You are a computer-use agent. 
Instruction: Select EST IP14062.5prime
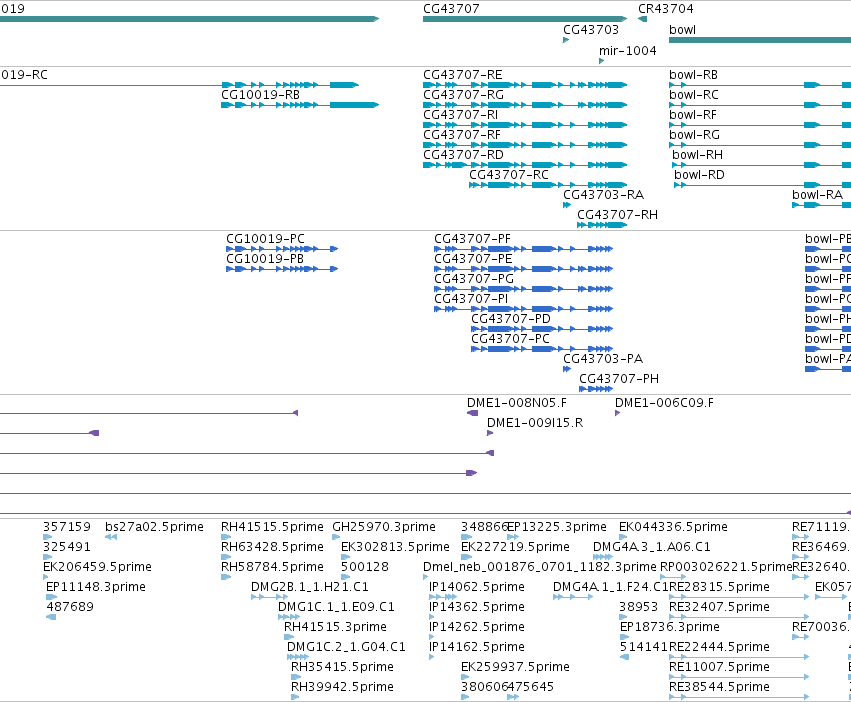(x=477, y=587)
